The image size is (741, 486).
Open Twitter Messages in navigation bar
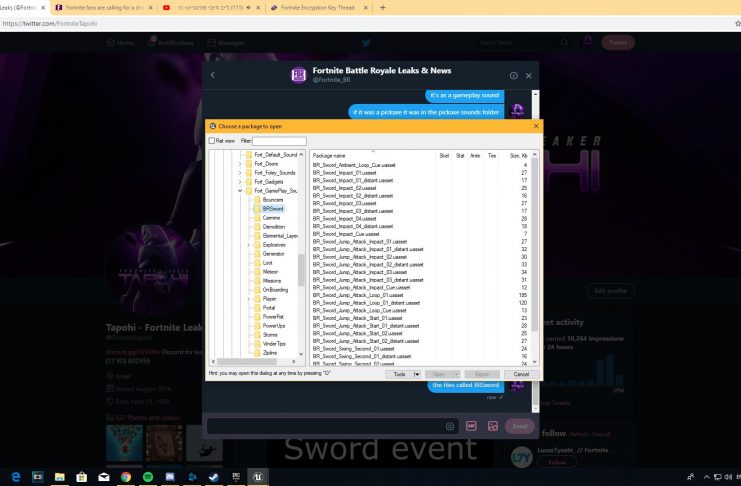[226, 43]
